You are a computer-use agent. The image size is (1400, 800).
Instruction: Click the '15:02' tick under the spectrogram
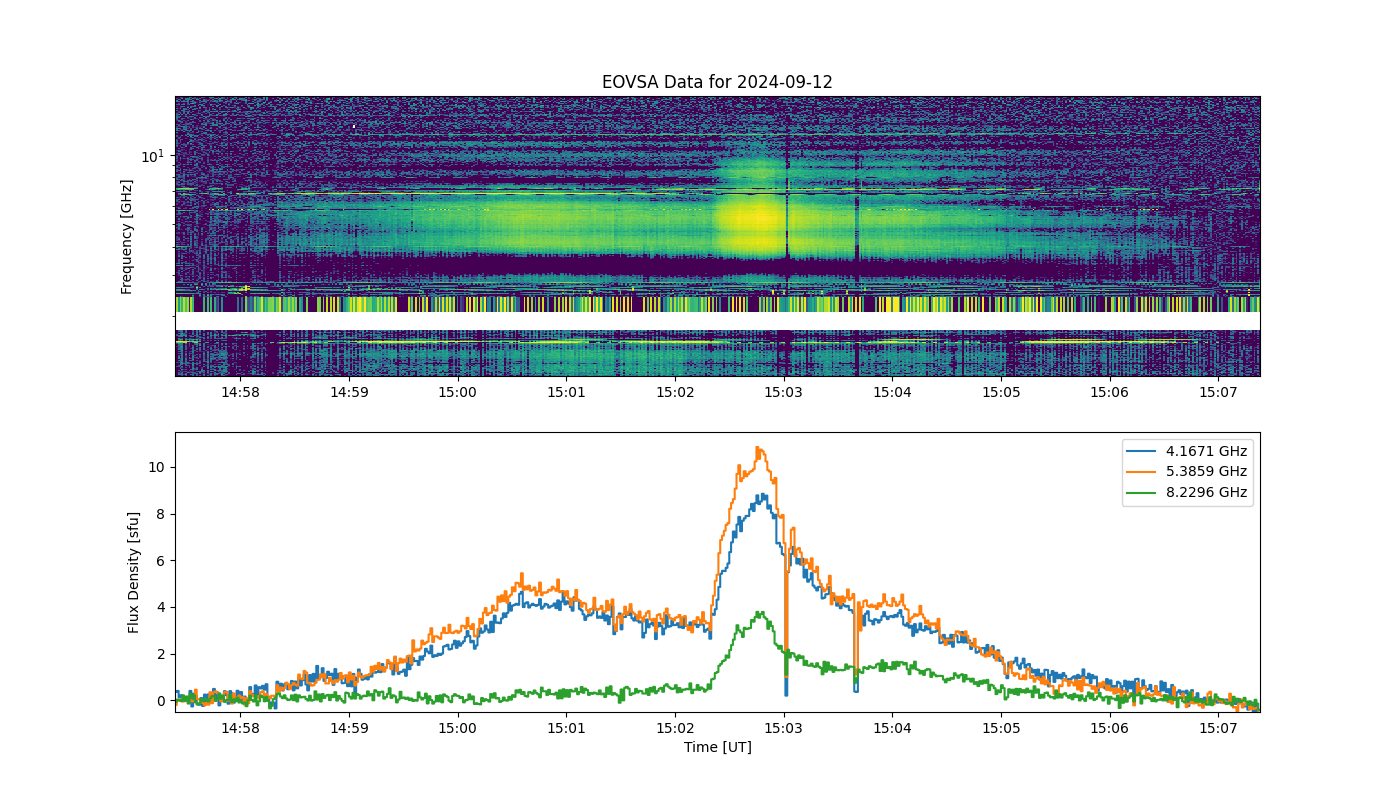[x=675, y=392]
